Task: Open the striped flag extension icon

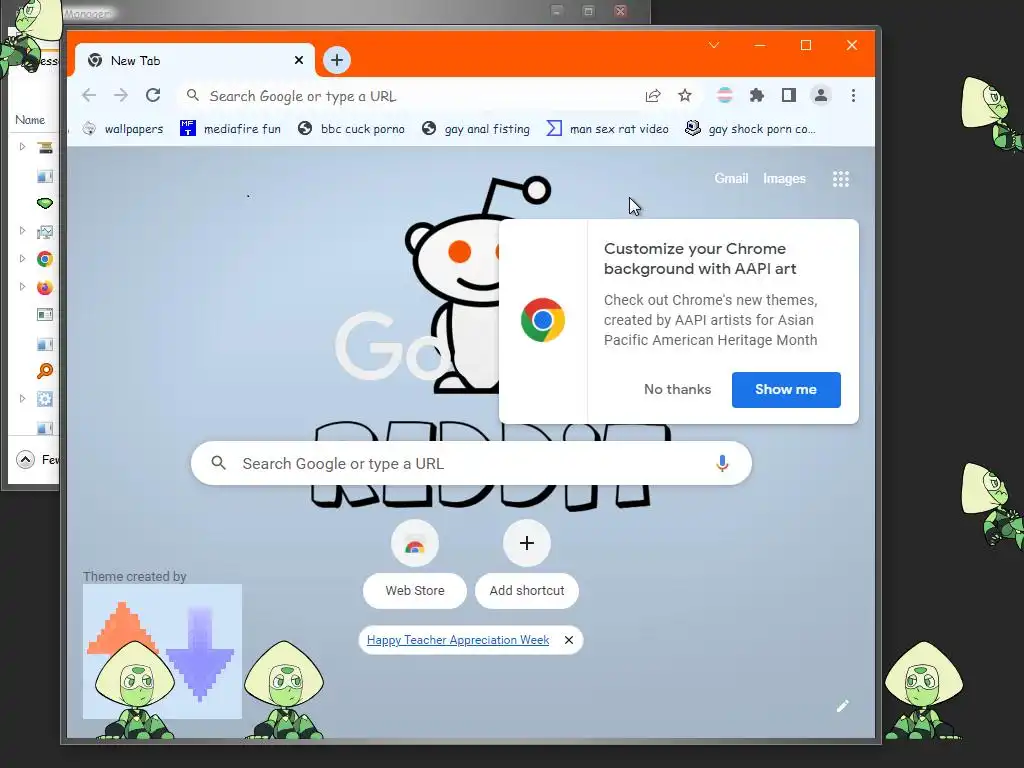Action: coord(724,95)
